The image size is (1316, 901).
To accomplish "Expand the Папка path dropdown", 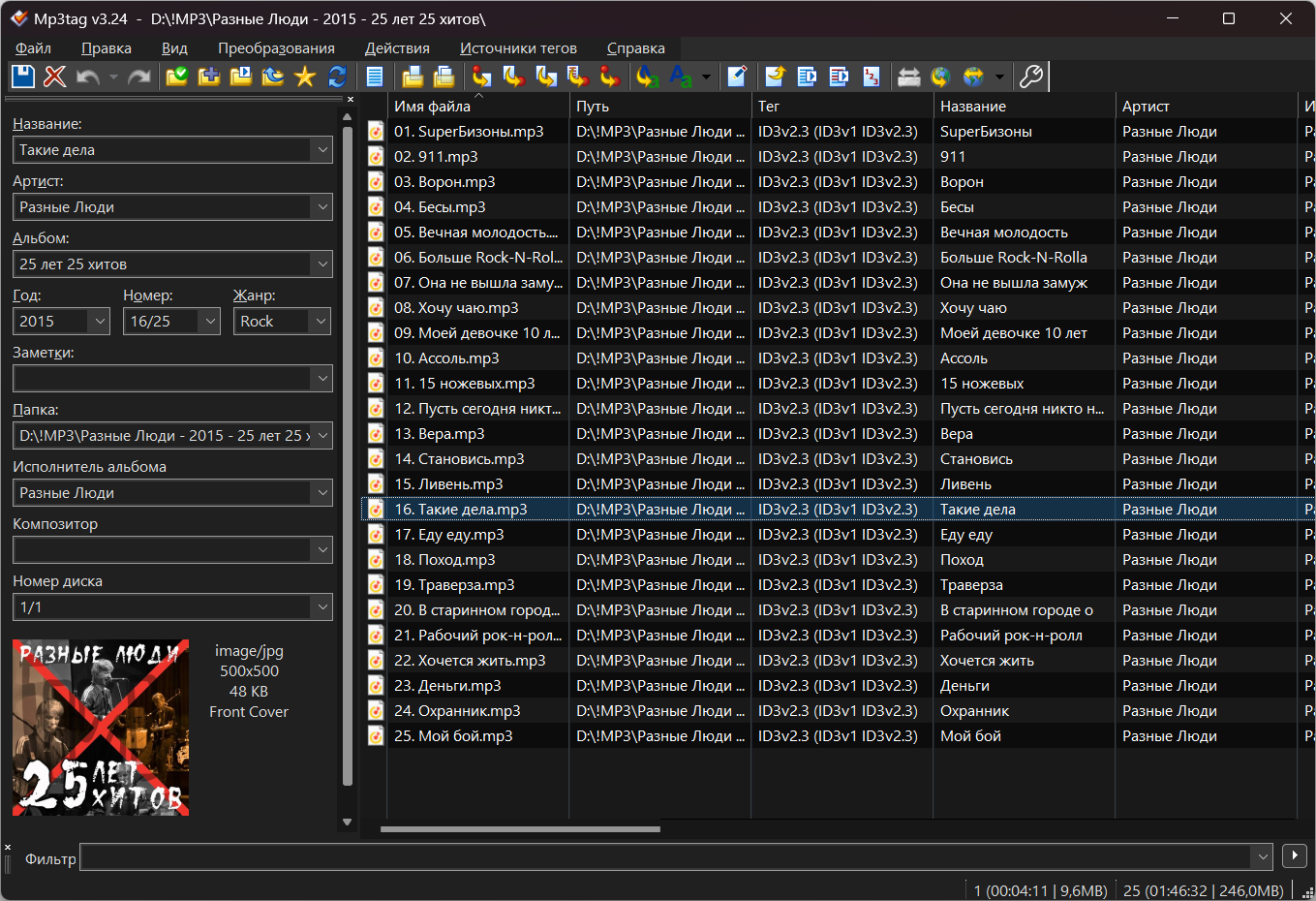I will click(322, 435).
